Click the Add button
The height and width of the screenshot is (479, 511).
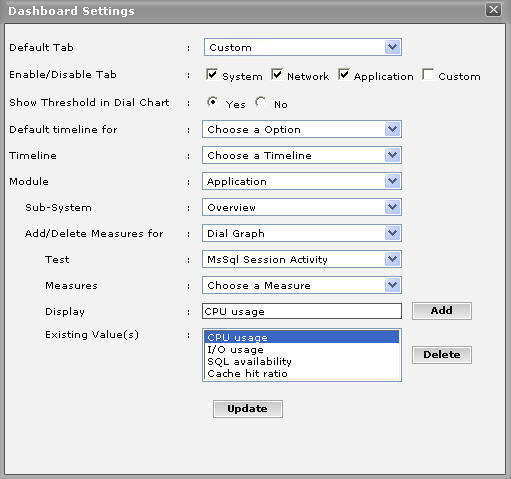(442, 311)
